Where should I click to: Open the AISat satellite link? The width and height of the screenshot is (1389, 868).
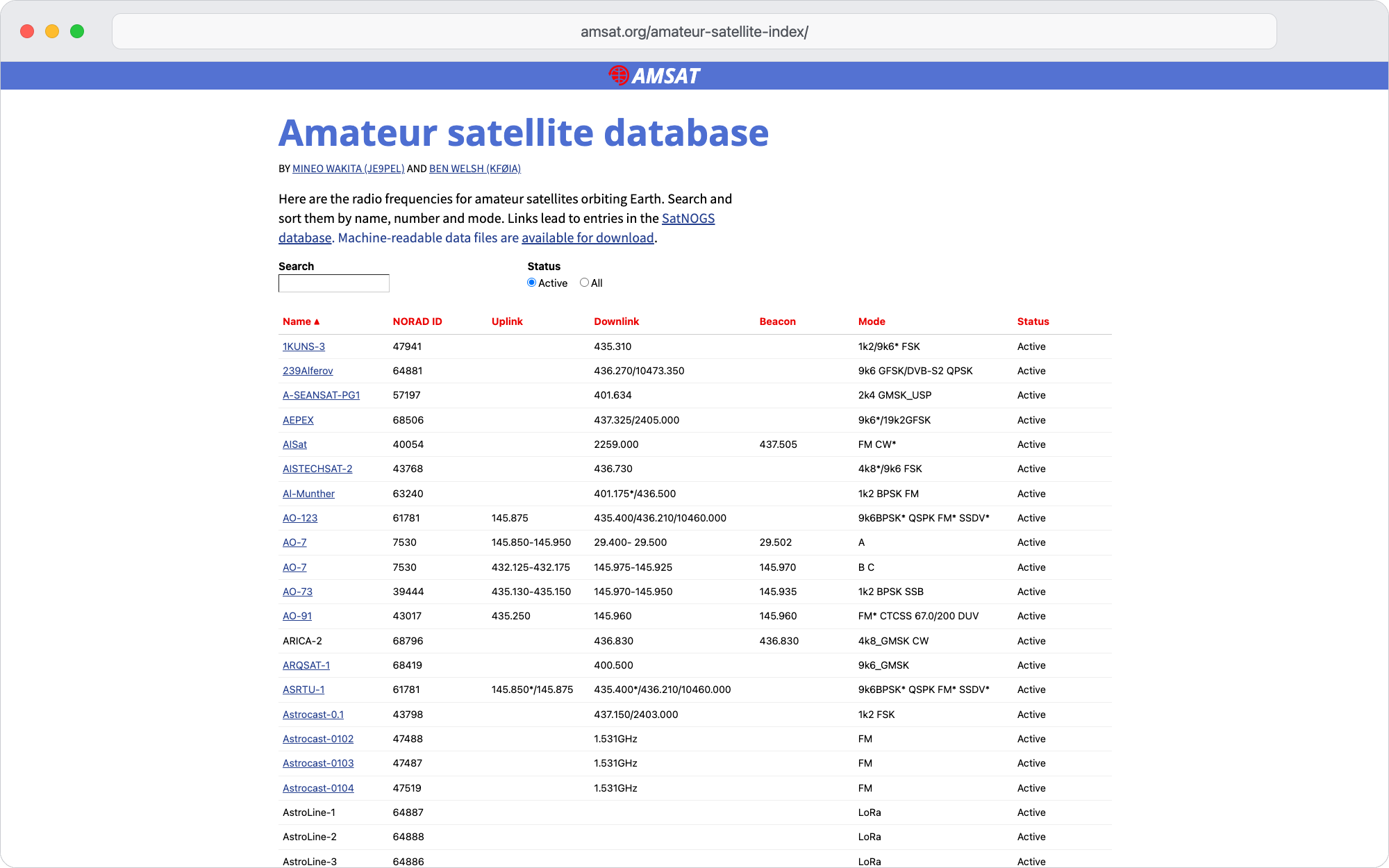(x=294, y=444)
